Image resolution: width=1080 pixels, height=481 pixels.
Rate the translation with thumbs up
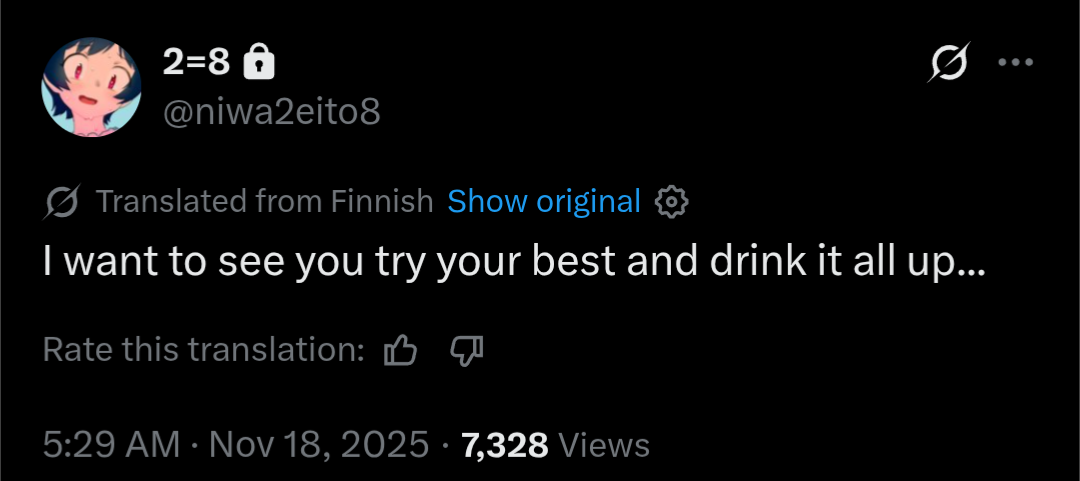click(400, 350)
